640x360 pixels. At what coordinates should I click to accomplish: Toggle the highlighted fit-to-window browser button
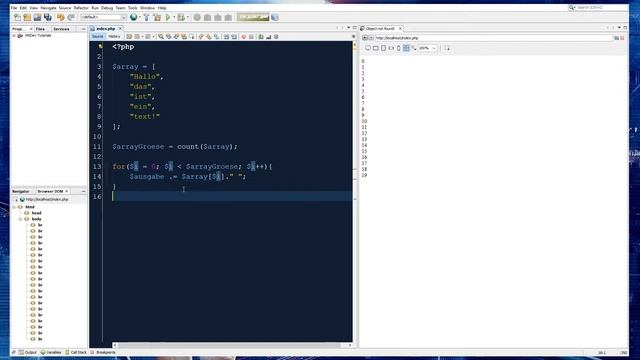tap(406, 48)
